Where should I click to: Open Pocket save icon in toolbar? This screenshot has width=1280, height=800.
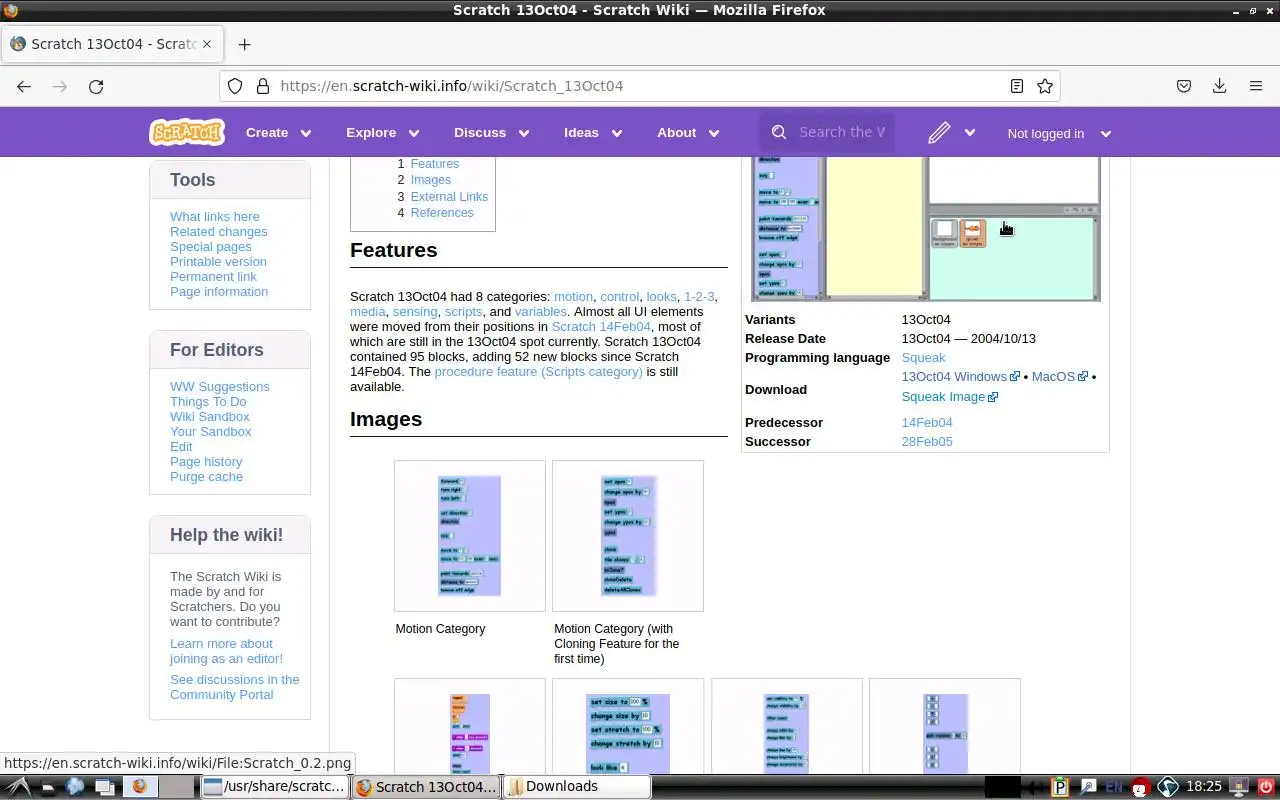pyautogui.click(x=1184, y=86)
